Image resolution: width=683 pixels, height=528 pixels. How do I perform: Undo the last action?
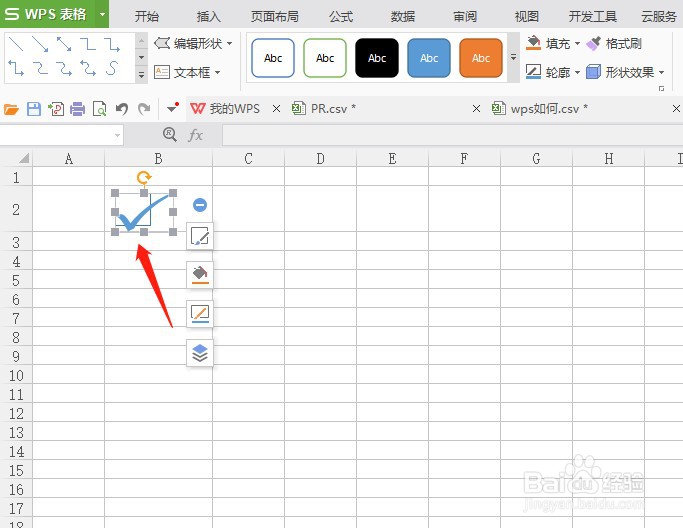point(122,108)
